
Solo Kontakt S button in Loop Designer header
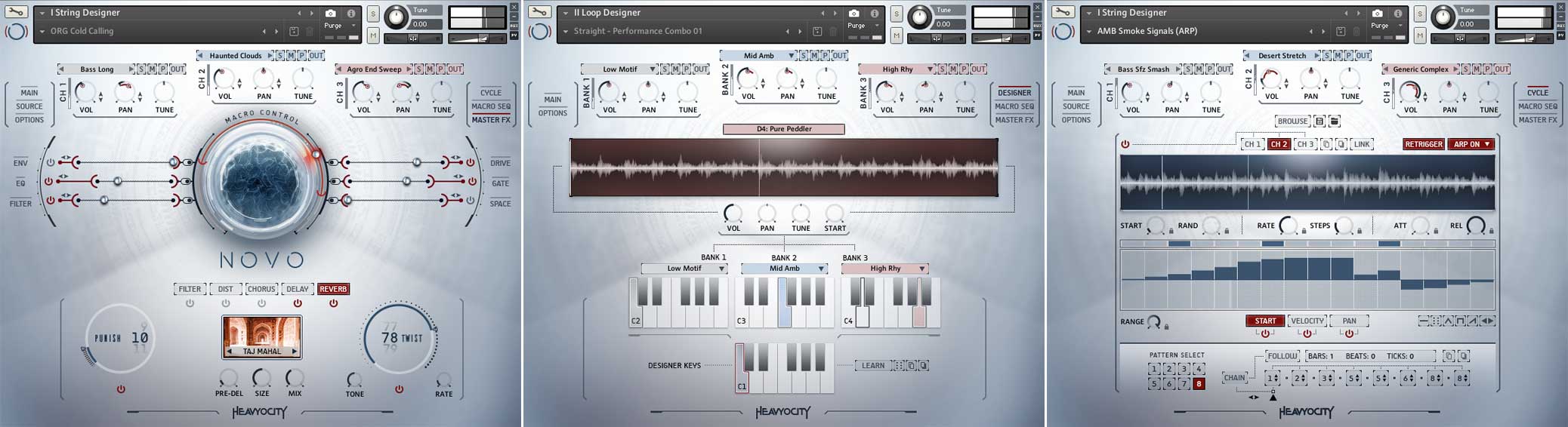pos(897,14)
